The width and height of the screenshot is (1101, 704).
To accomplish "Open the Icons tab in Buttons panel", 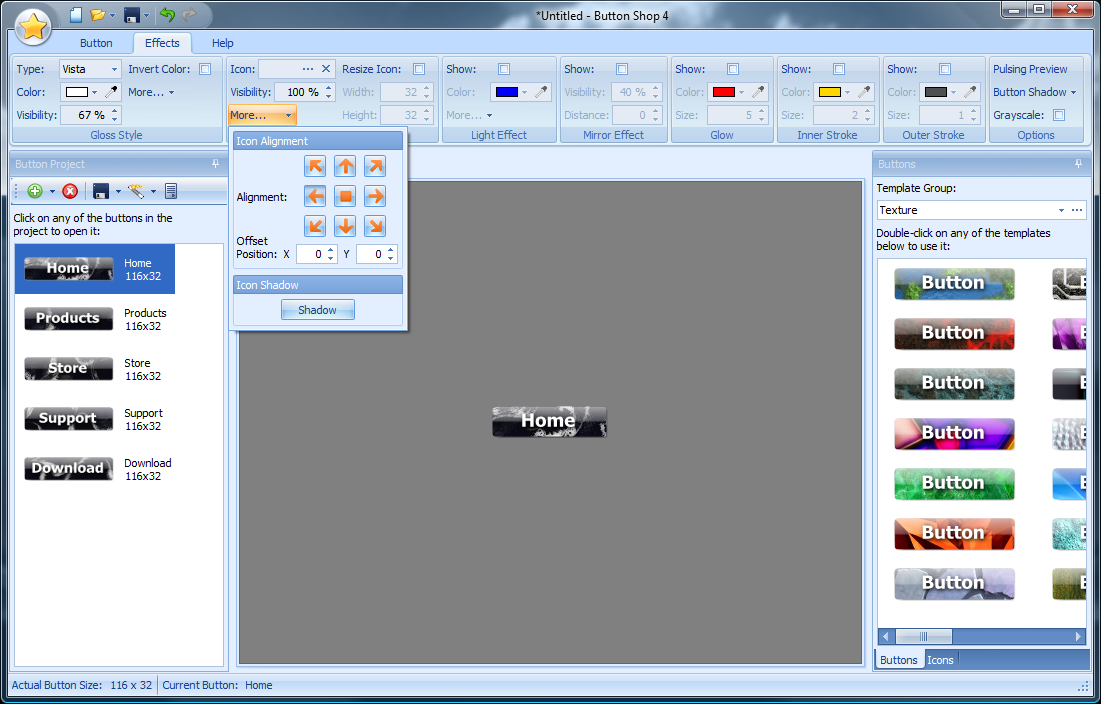I will coord(940,660).
